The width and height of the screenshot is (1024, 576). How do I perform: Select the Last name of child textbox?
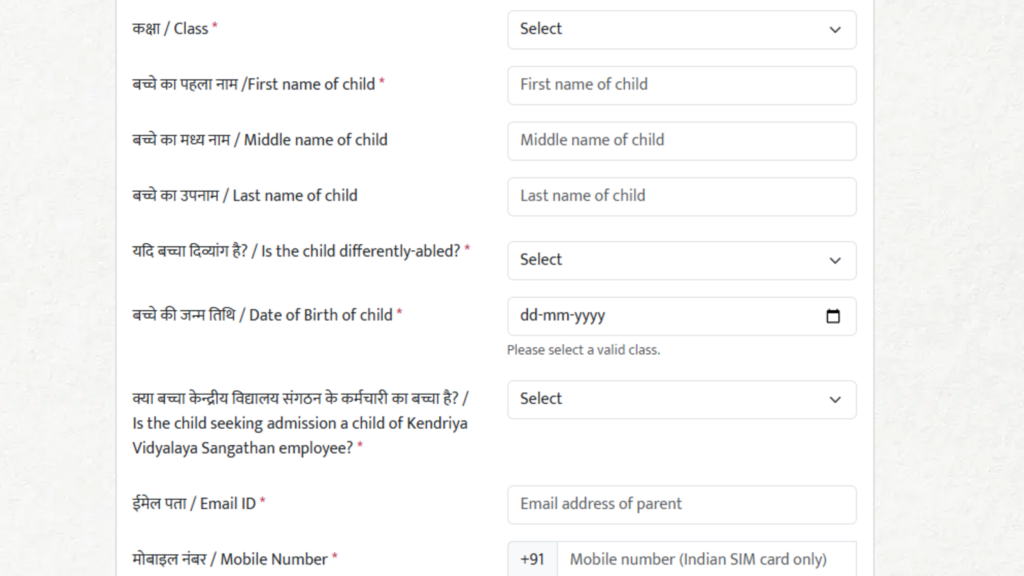coord(681,196)
